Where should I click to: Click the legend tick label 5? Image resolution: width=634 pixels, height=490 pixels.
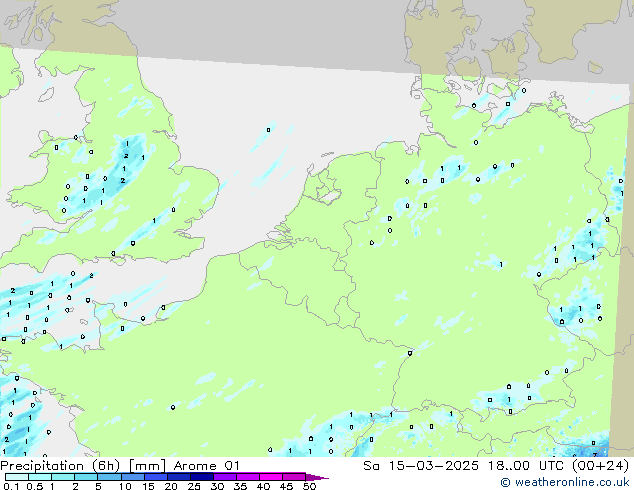point(99,486)
